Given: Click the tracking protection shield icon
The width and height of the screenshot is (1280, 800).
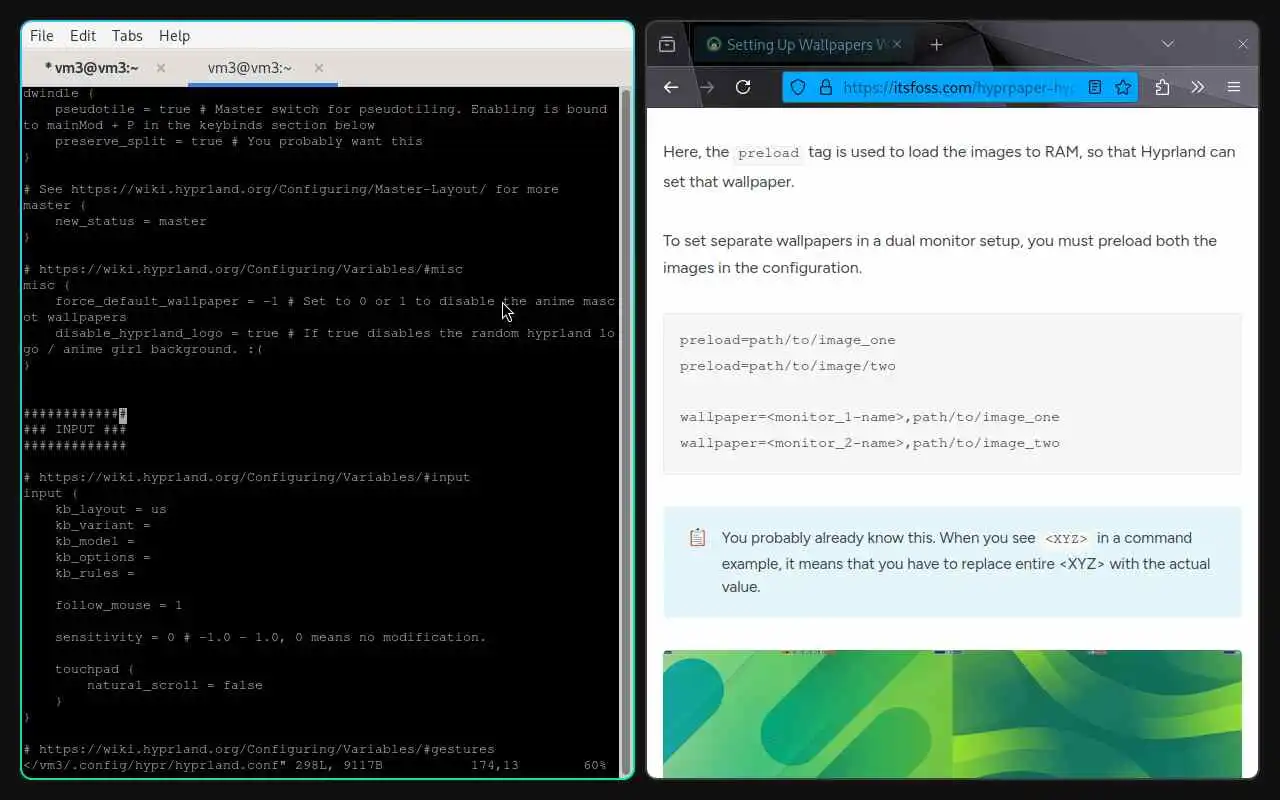Looking at the screenshot, I should point(798,87).
